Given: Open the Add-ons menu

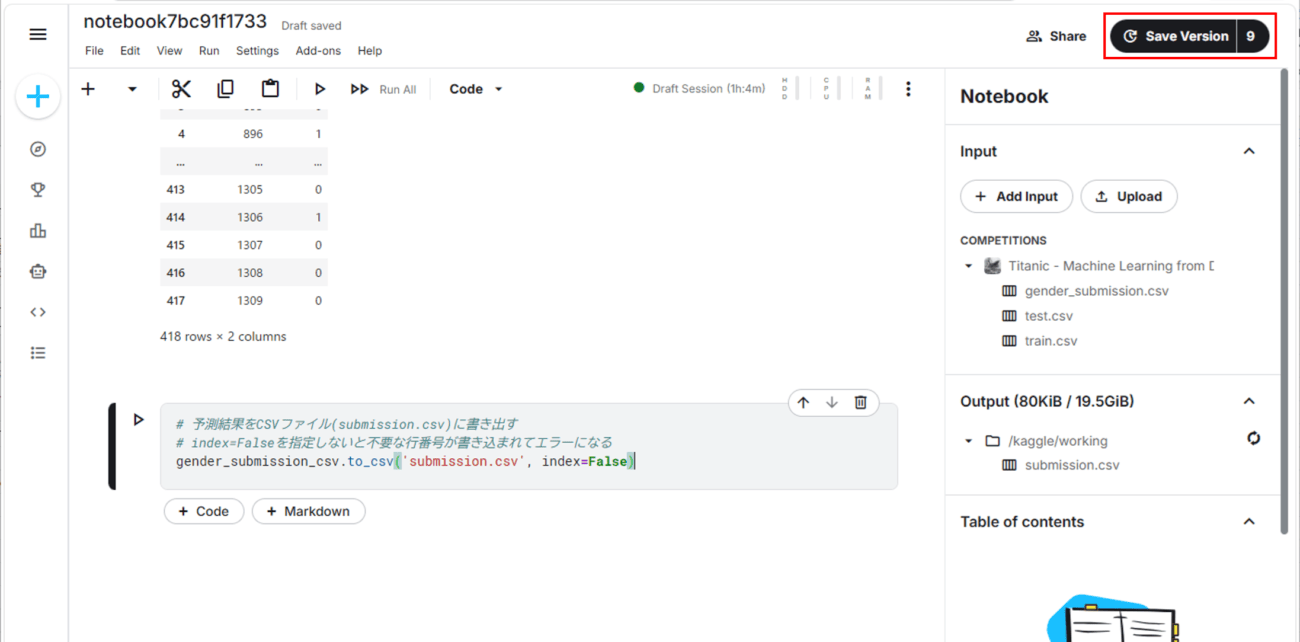Looking at the screenshot, I should pyautogui.click(x=318, y=51).
